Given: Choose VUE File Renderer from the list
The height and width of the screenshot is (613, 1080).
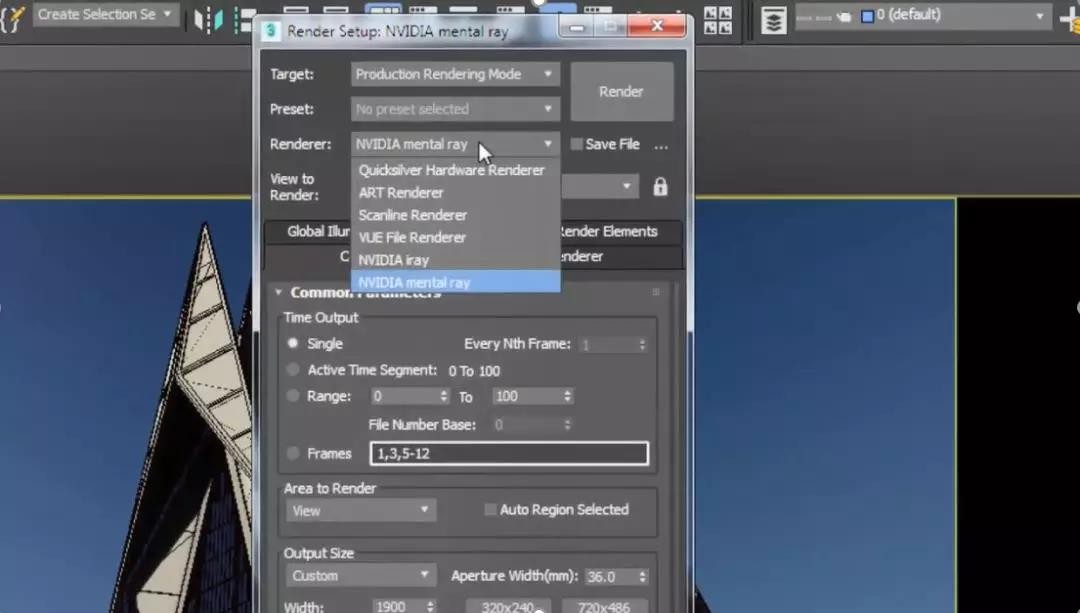Looking at the screenshot, I should coord(455,238).
